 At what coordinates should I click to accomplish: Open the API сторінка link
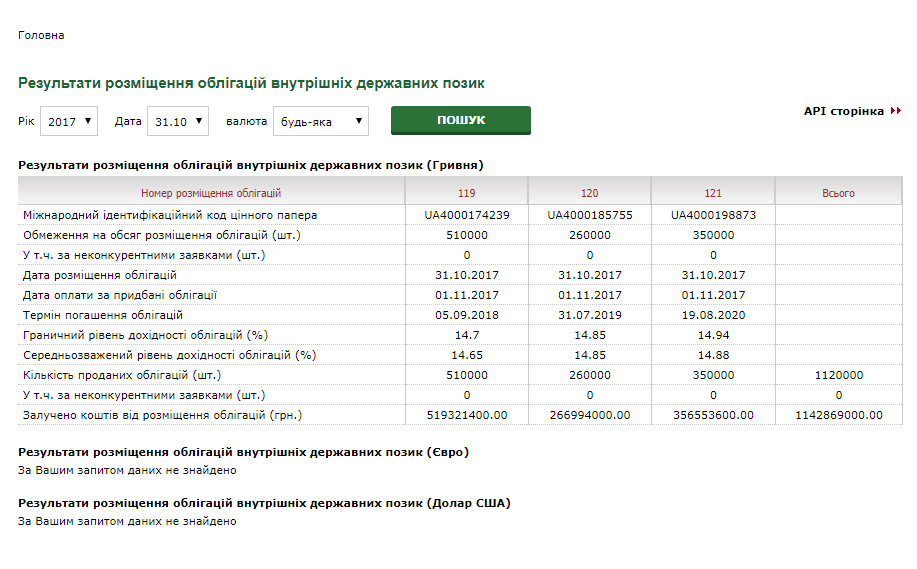[x=843, y=111]
